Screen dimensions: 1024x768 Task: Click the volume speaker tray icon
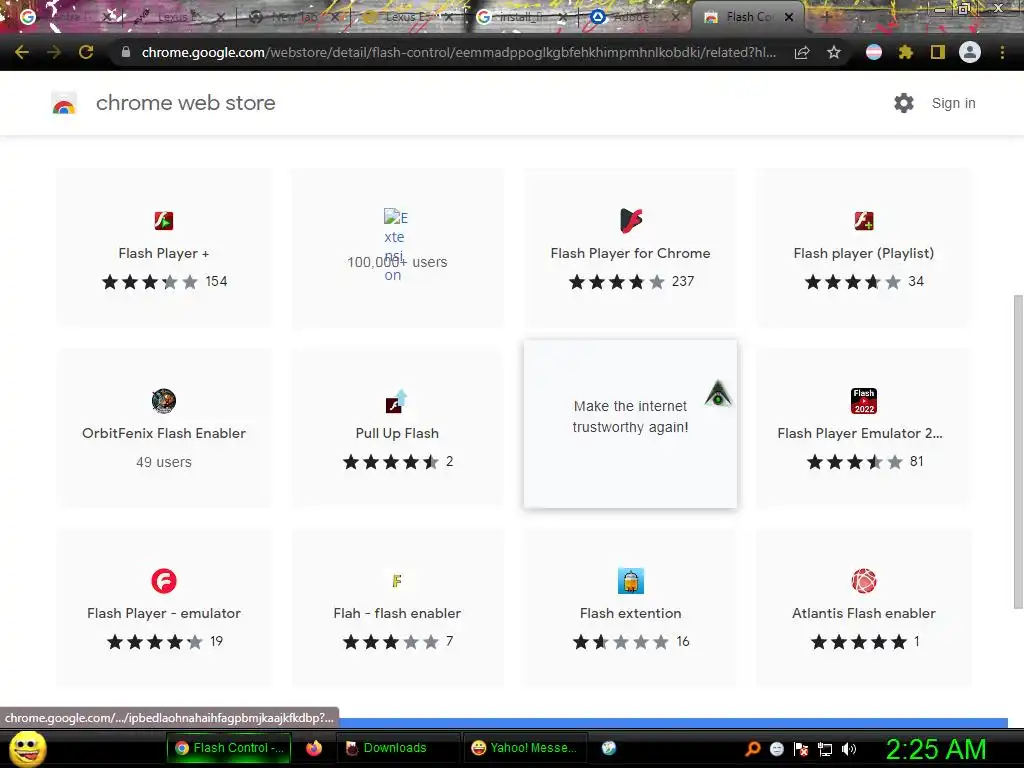coord(849,749)
